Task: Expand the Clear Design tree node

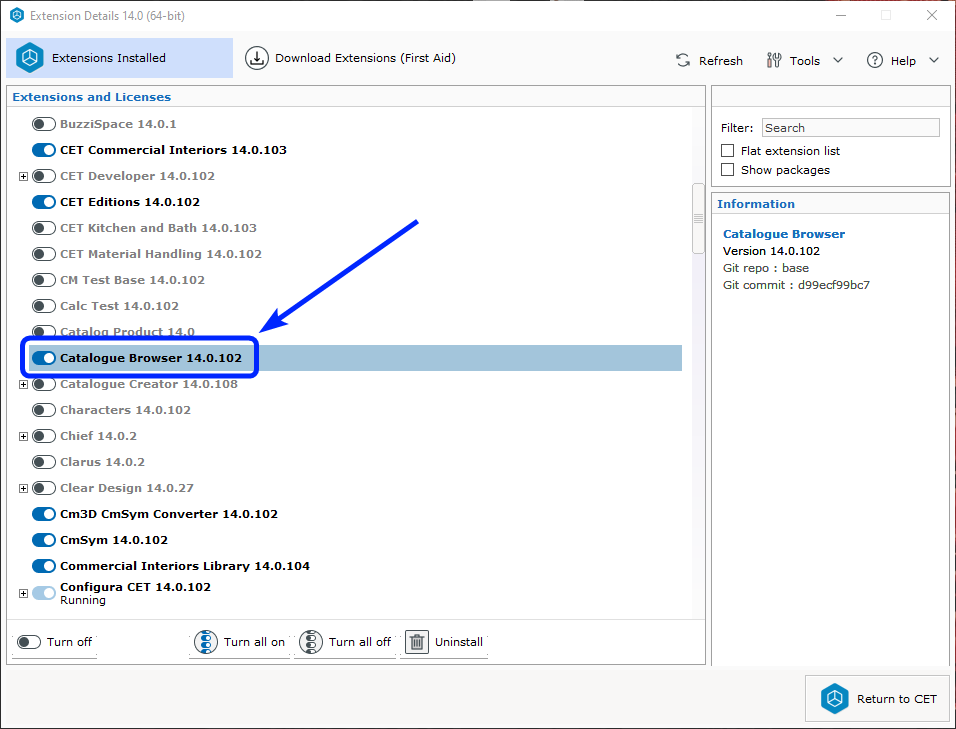Action: coord(23,488)
